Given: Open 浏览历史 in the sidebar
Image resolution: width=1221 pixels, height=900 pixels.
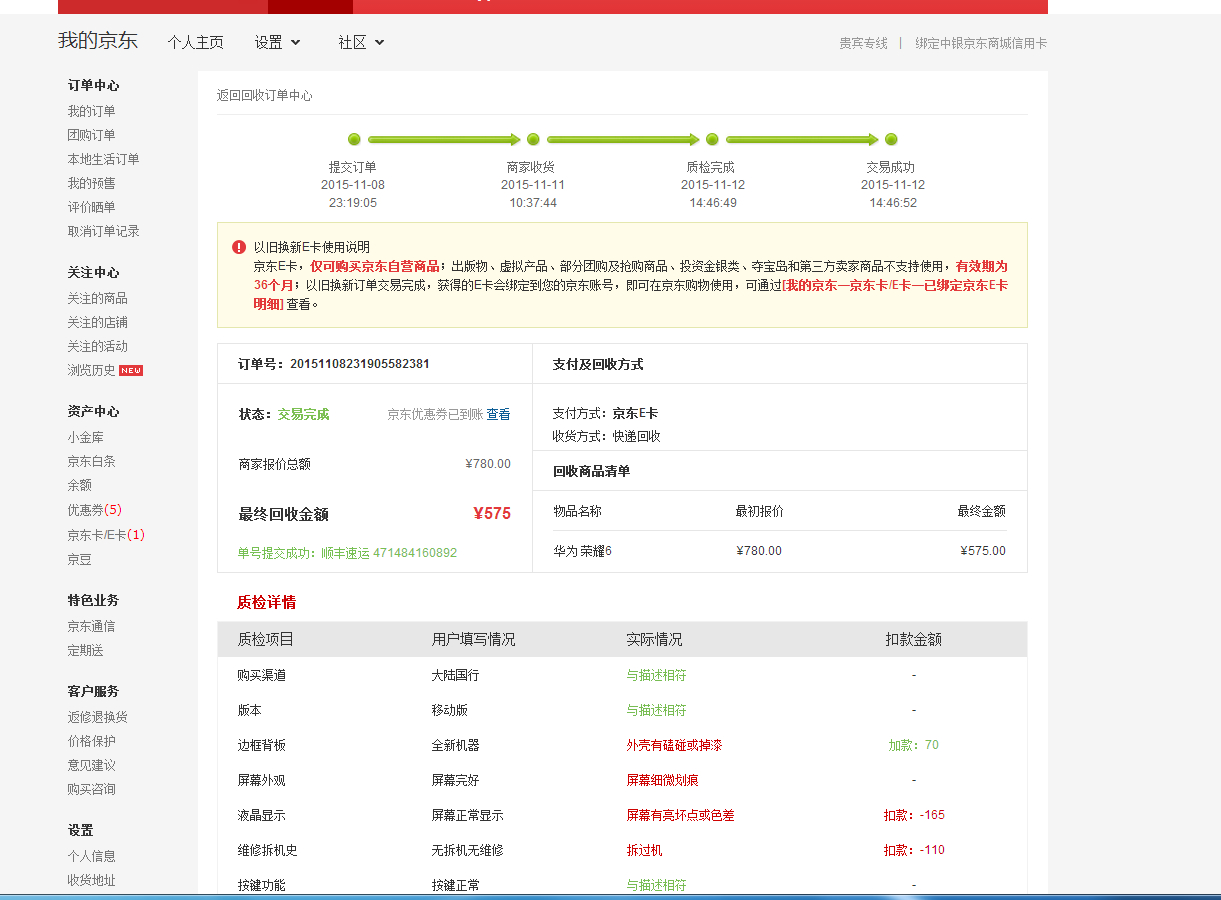Looking at the screenshot, I should pos(92,370).
